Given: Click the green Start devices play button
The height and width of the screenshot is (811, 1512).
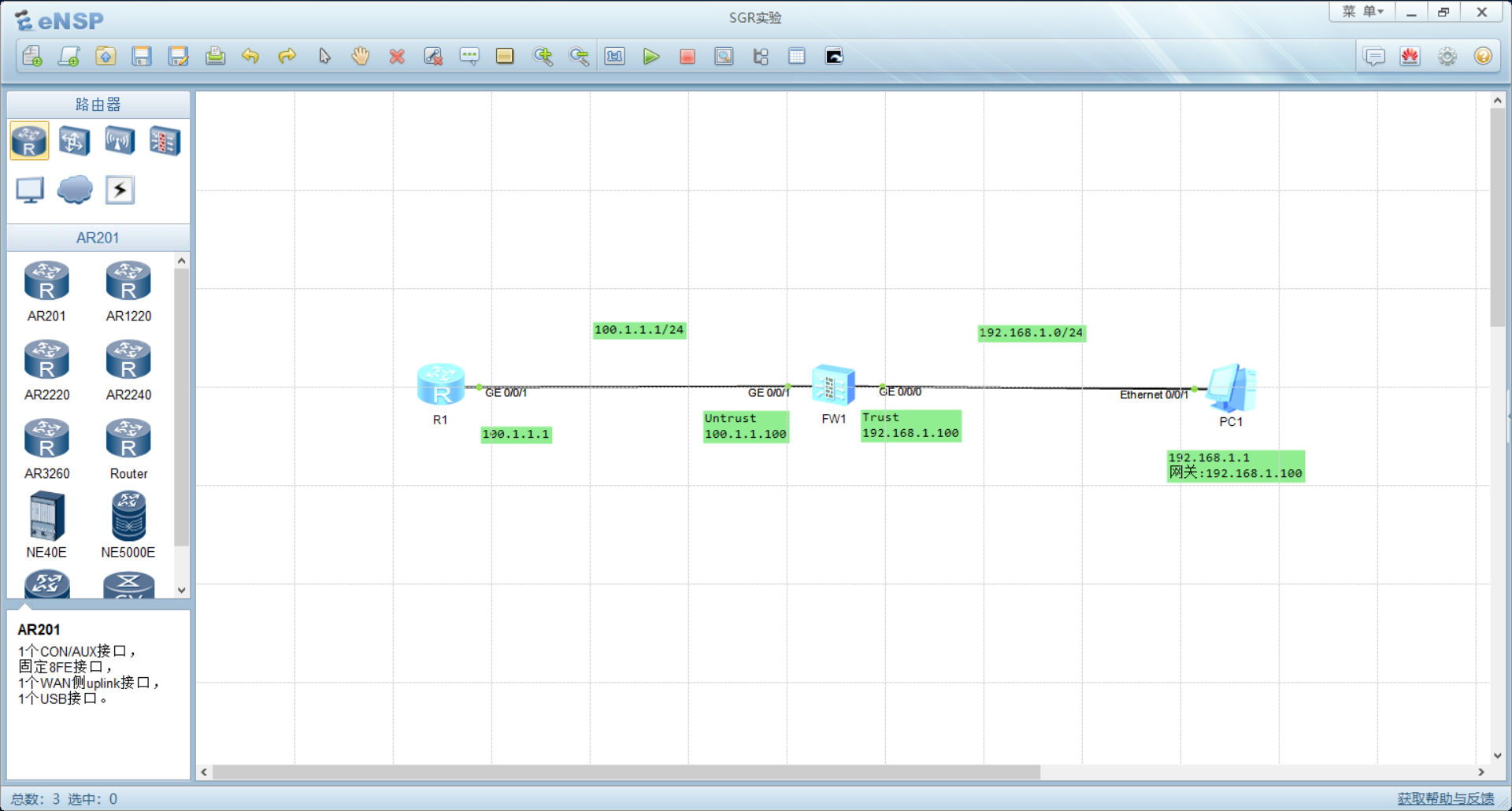Looking at the screenshot, I should (650, 57).
